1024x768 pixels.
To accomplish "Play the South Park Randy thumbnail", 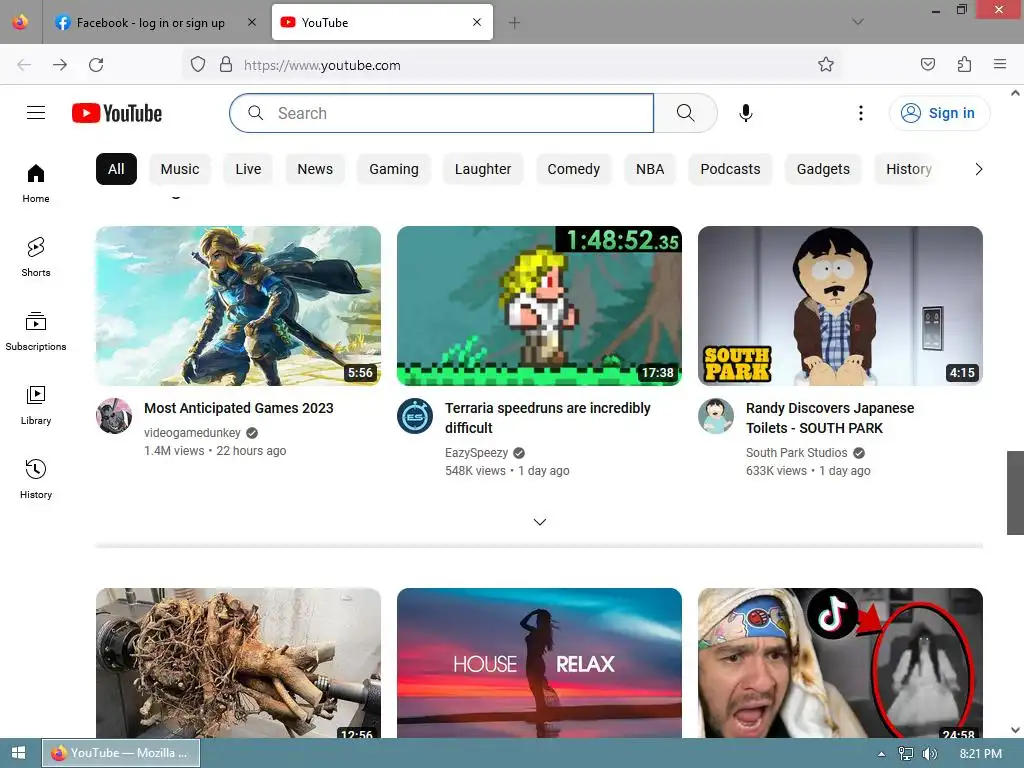I will pos(840,306).
